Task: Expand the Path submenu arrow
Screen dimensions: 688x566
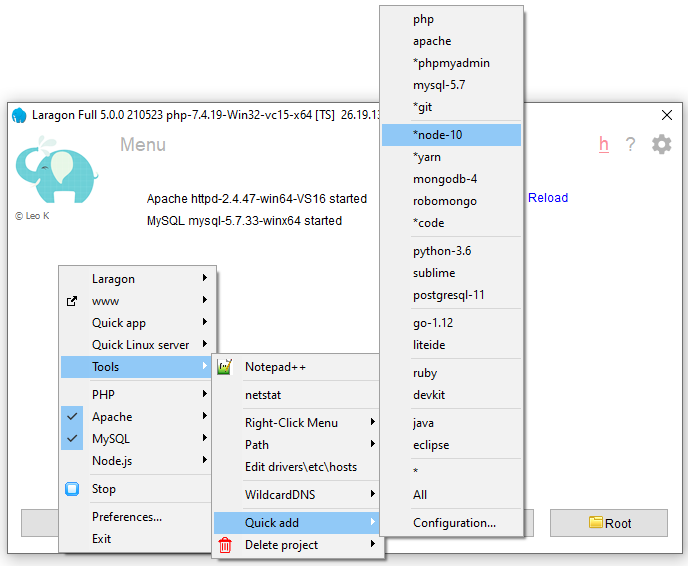Action: coord(373,444)
